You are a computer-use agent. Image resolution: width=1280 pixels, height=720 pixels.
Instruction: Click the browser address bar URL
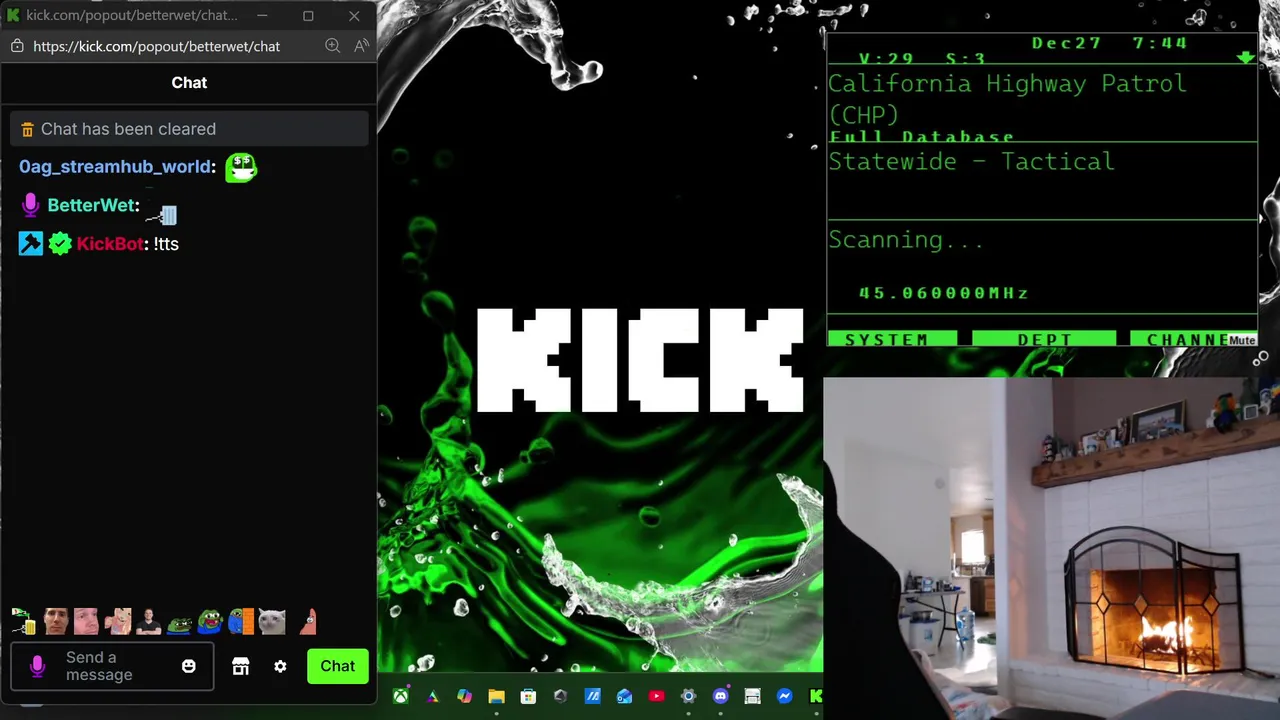(156, 46)
